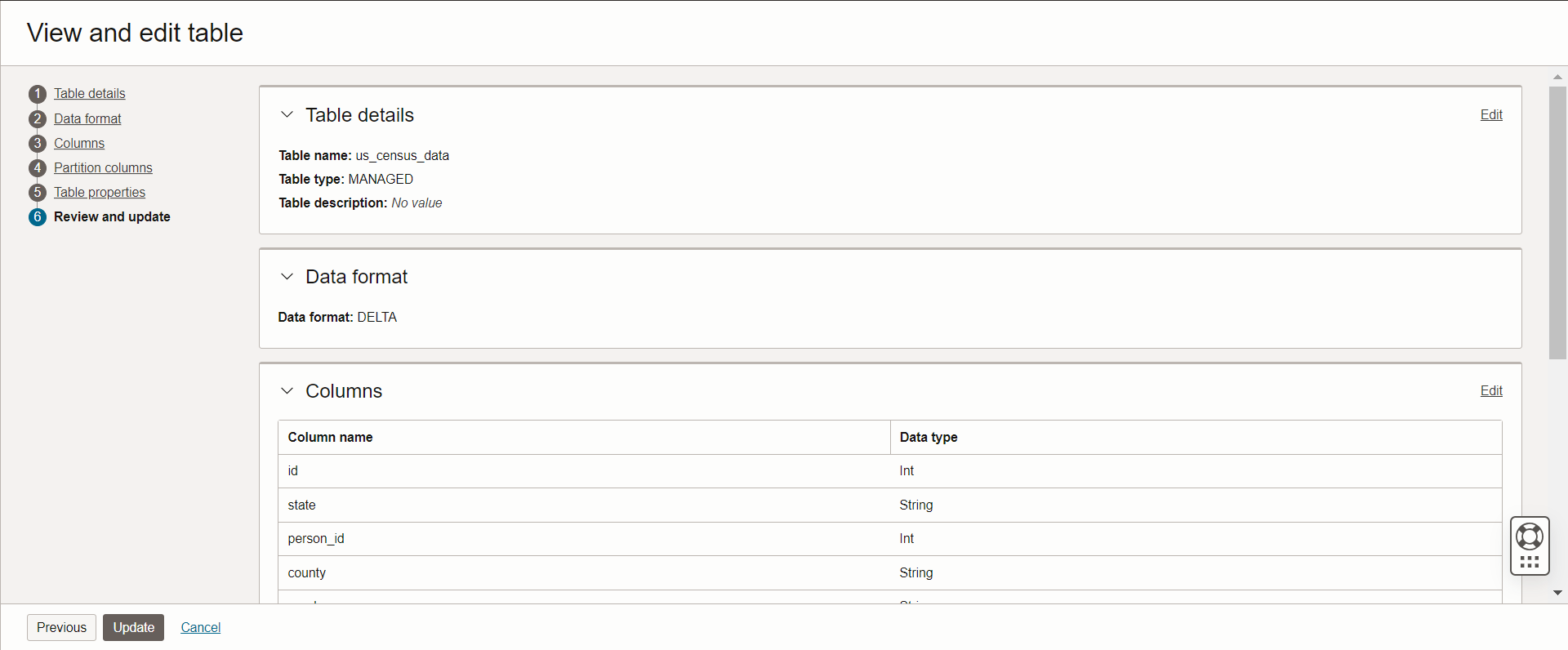Go to Columns step

pyautogui.click(x=79, y=144)
